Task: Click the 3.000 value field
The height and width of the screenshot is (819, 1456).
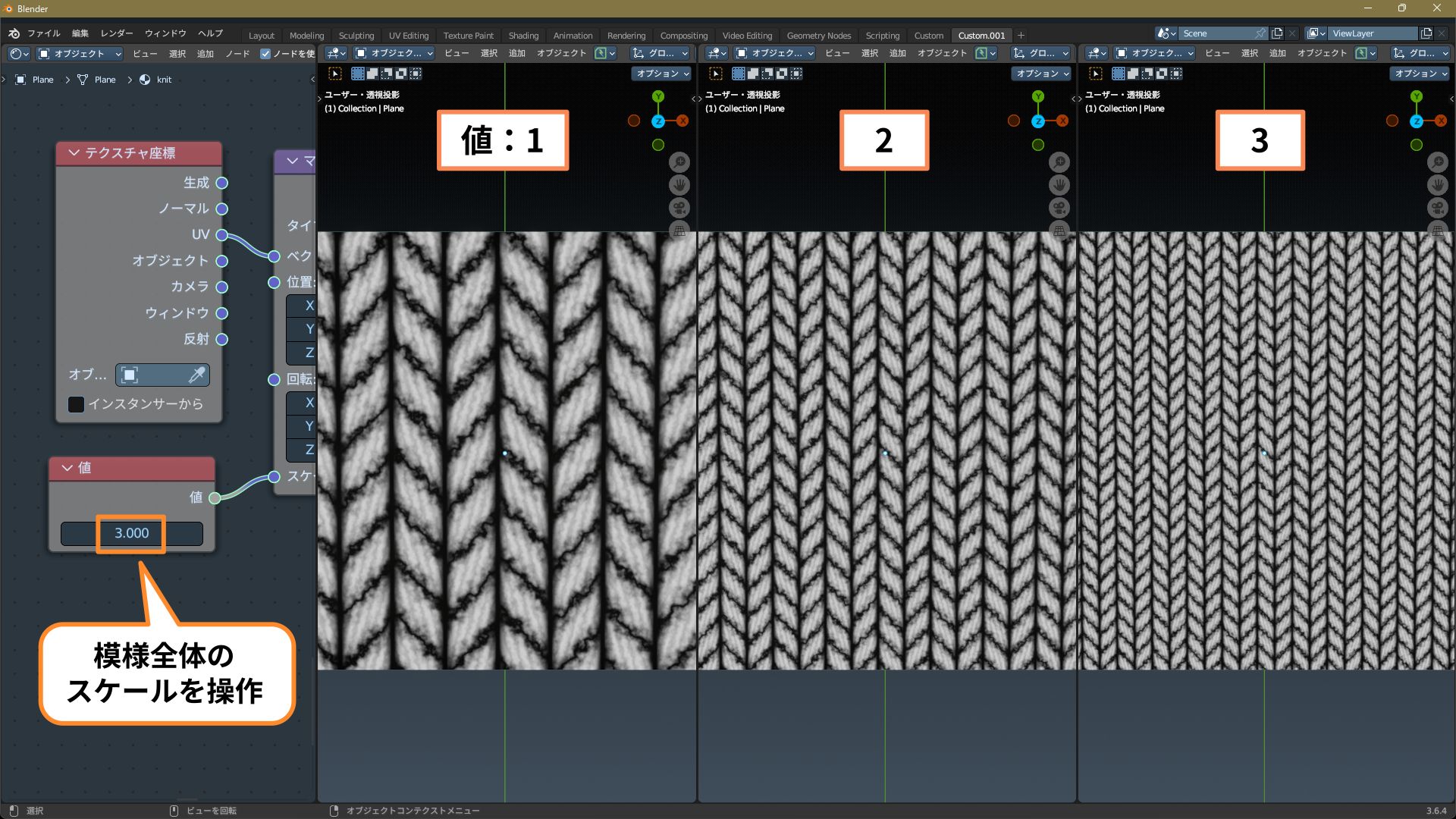Action: pyautogui.click(x=131, y=533)
